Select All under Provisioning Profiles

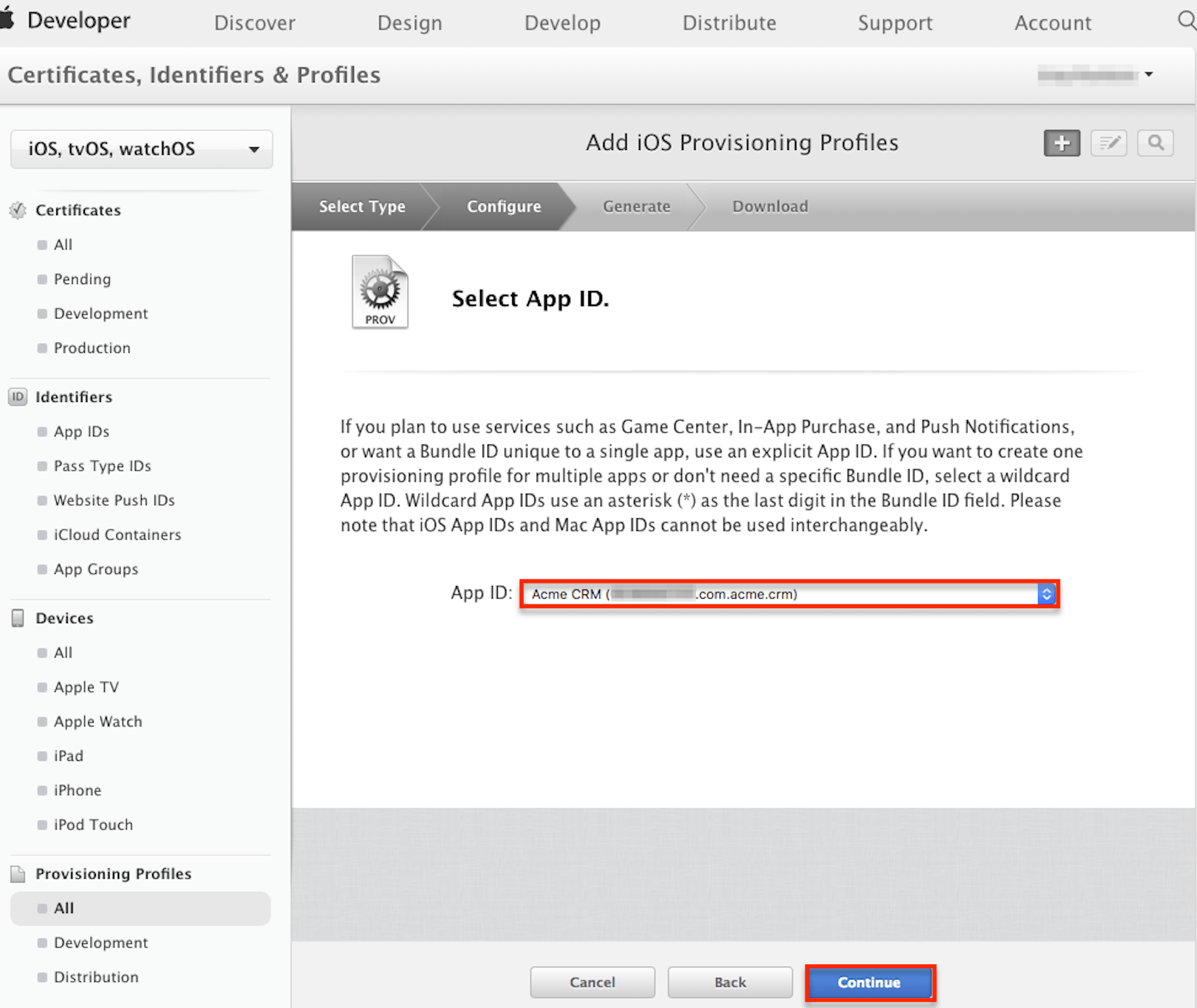coord(140,908)
